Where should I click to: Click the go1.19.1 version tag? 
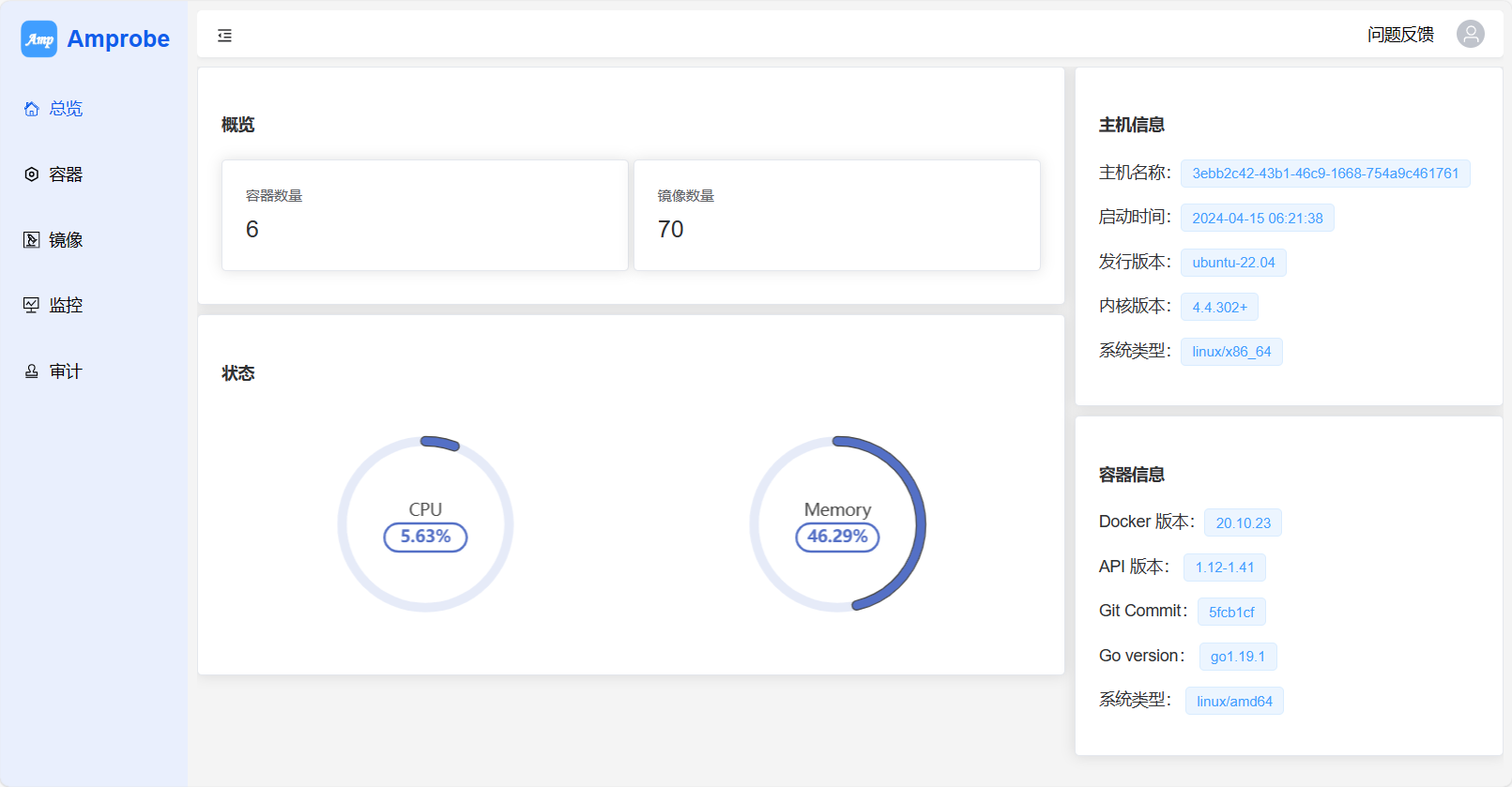(x=1237, y=657)
